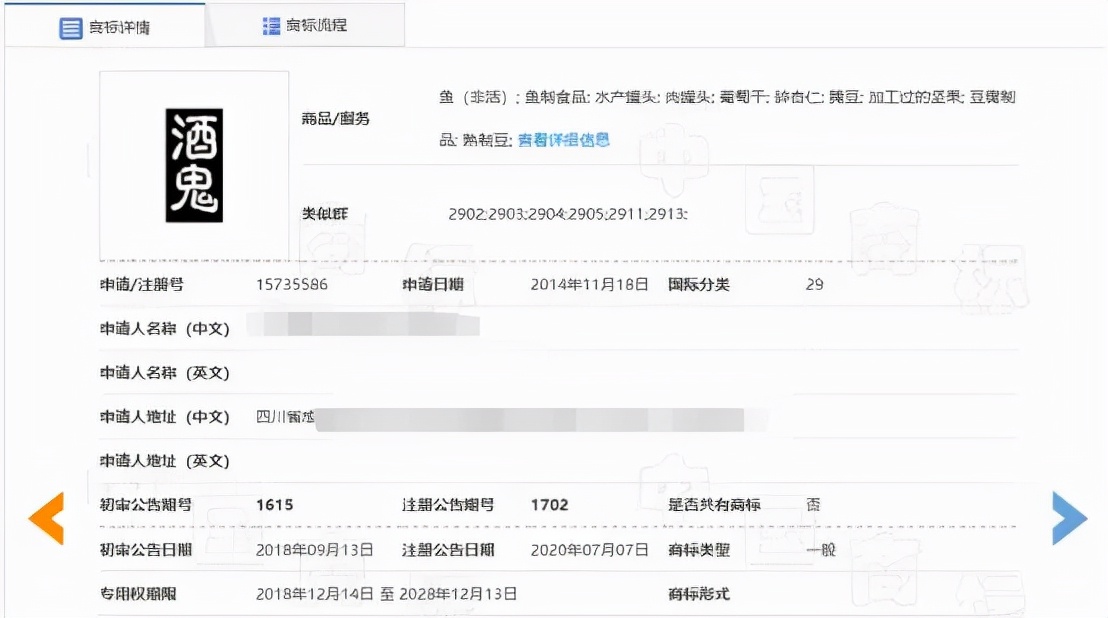The image size is (1108, 618).
Task: Click the 专用权期限 label
Action: 138,594
